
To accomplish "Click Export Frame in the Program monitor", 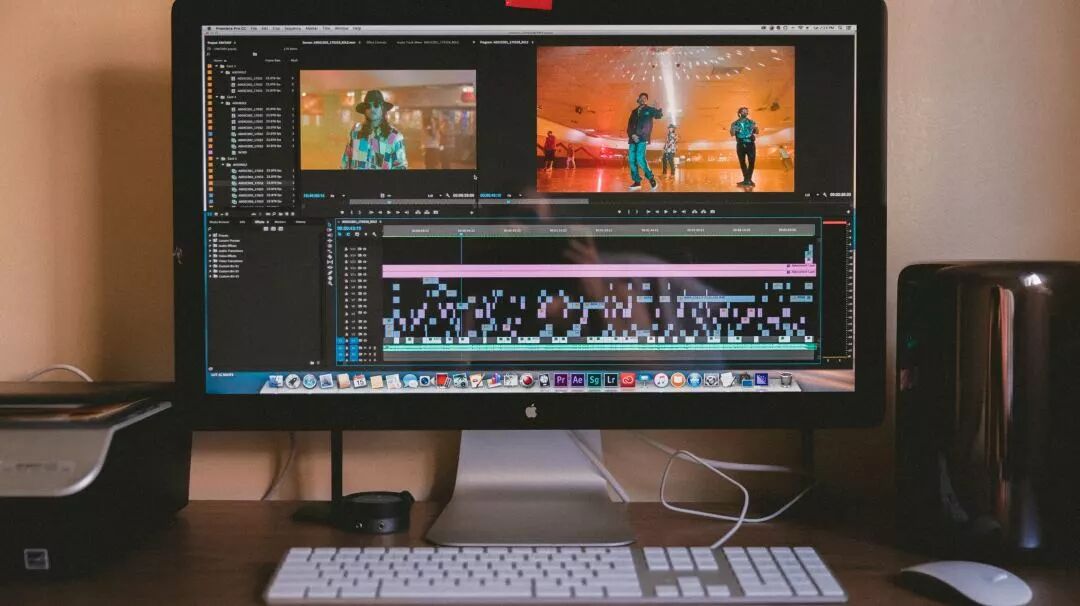I will point(712,211).
